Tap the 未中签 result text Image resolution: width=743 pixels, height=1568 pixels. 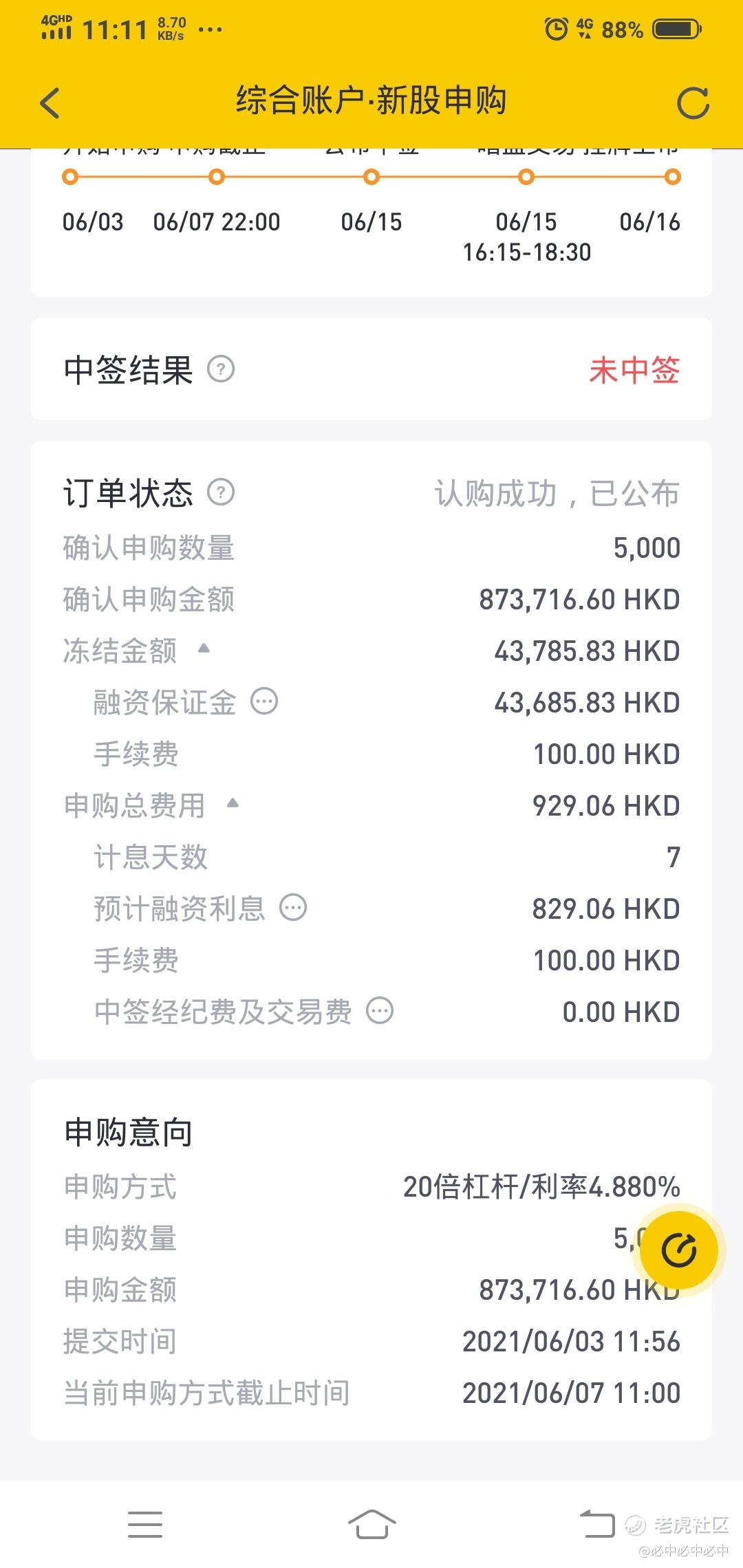[634, 370]
